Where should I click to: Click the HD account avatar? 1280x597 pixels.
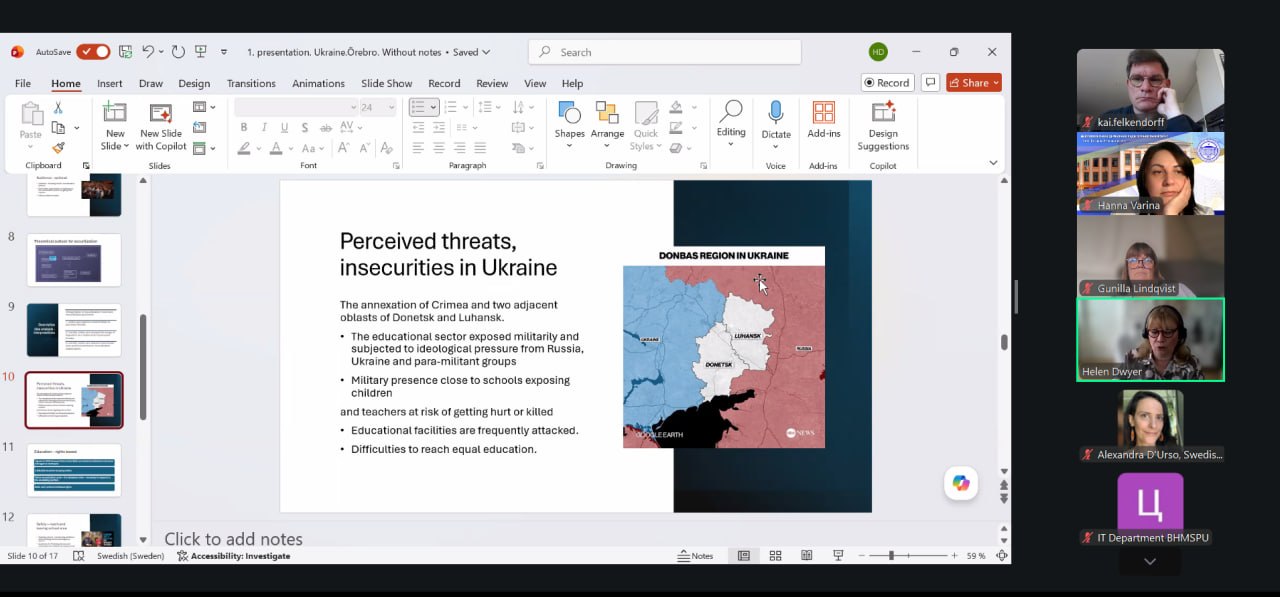point(878,52)
